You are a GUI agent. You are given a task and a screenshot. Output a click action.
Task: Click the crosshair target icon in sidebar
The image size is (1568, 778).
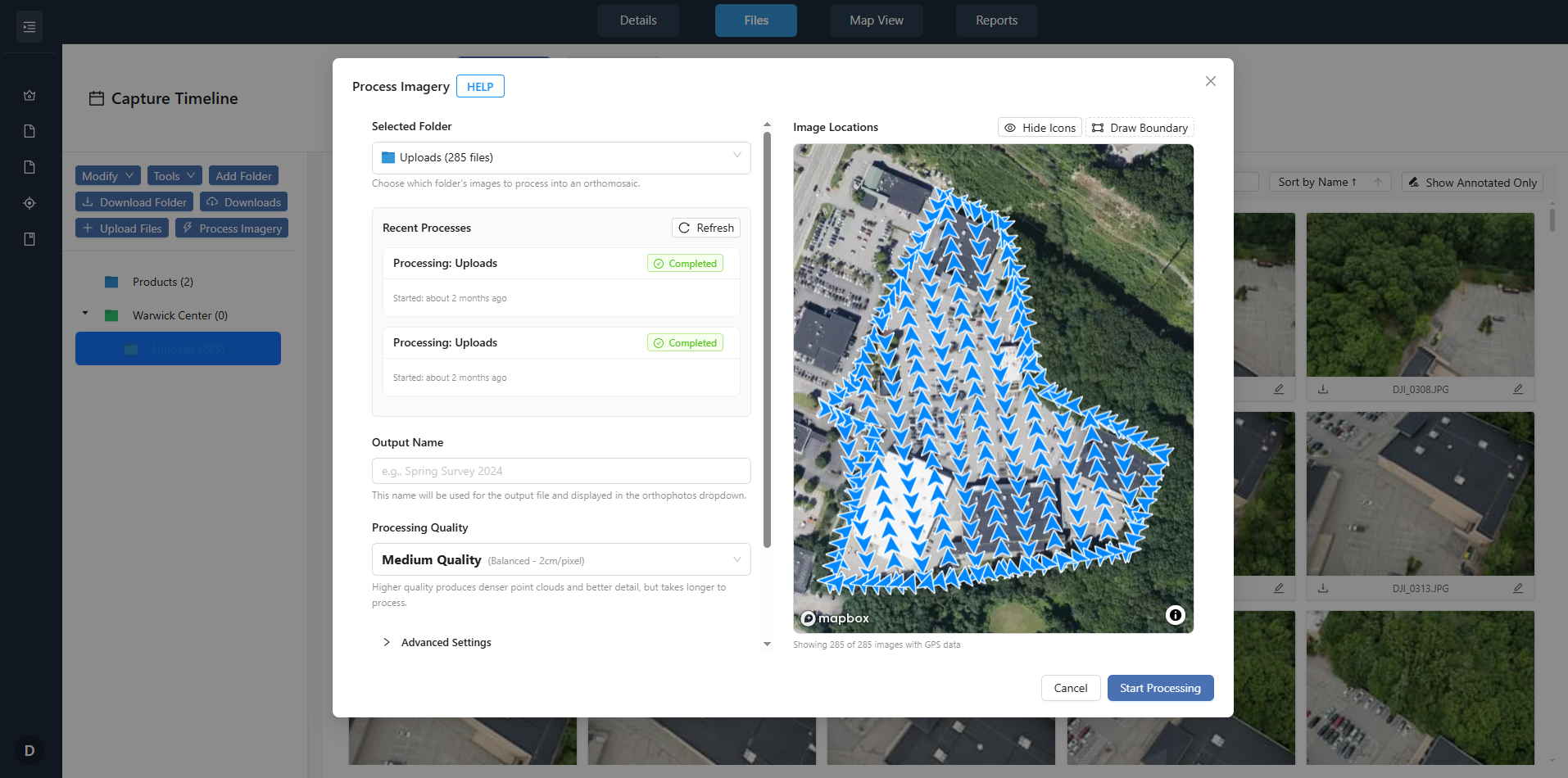click(29, 203)
